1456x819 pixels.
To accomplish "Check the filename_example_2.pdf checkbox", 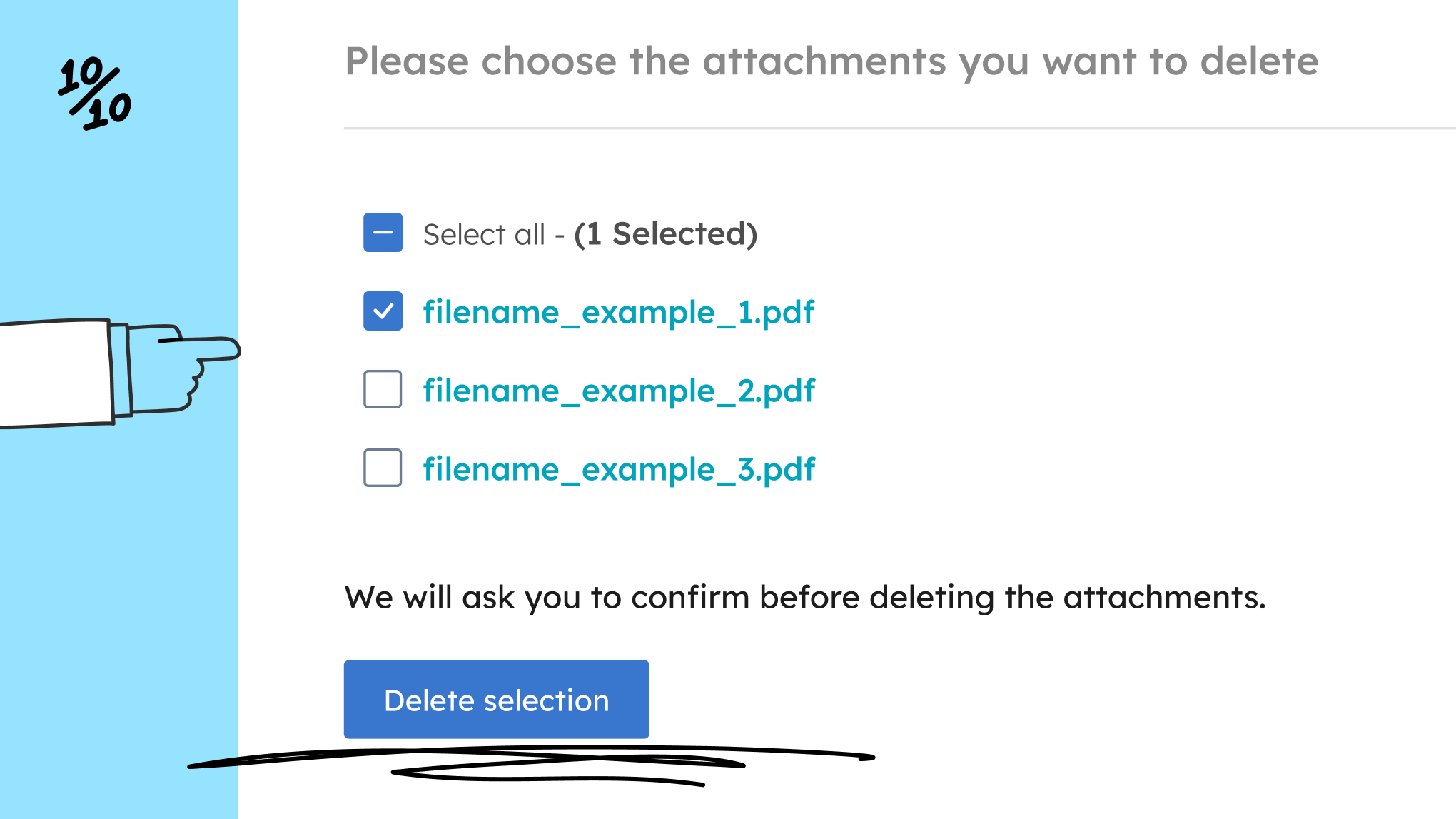I will click(x=383, y=390).
